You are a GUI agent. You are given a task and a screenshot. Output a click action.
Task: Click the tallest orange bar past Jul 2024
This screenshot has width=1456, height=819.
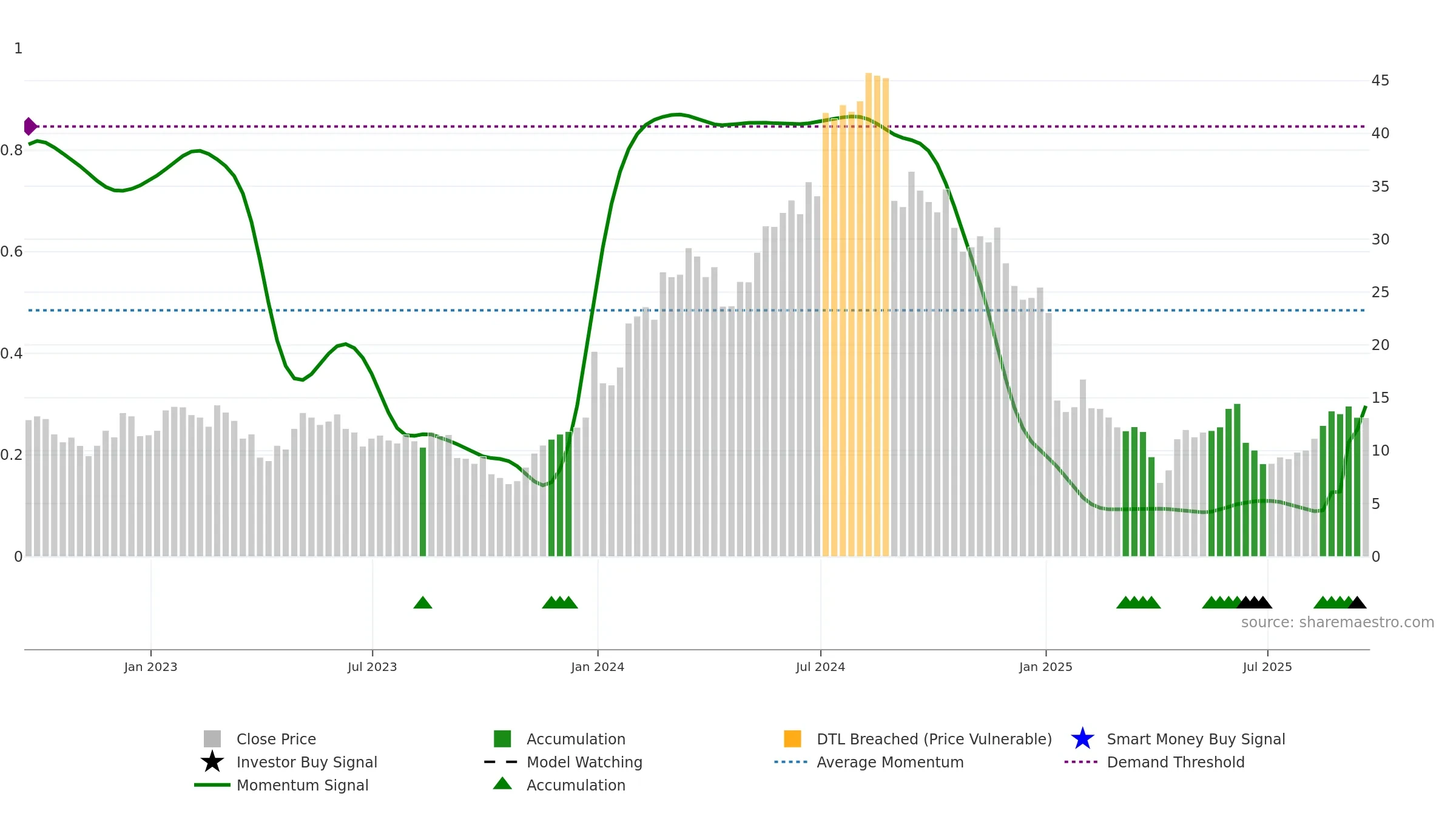(x=869, y=314)
